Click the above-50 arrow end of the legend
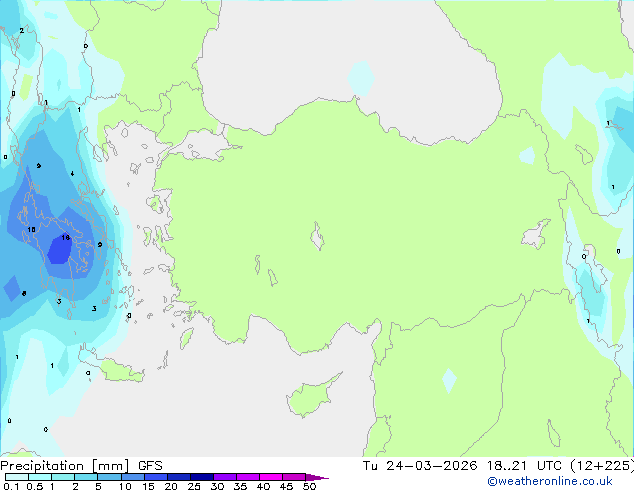 pyautogui.click(x=317, y=477)
